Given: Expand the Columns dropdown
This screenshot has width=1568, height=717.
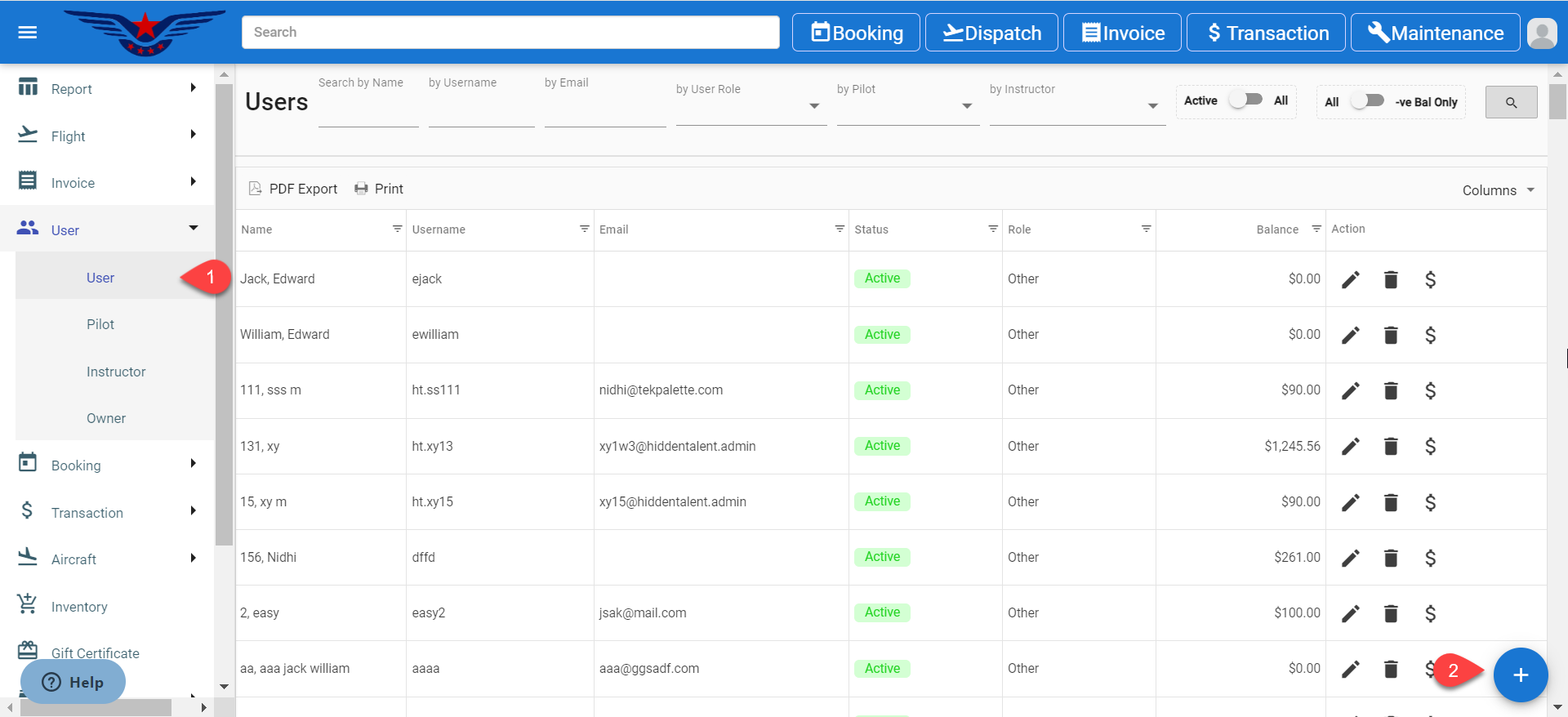Looking at the screenshot, I should click(1498, 190).
